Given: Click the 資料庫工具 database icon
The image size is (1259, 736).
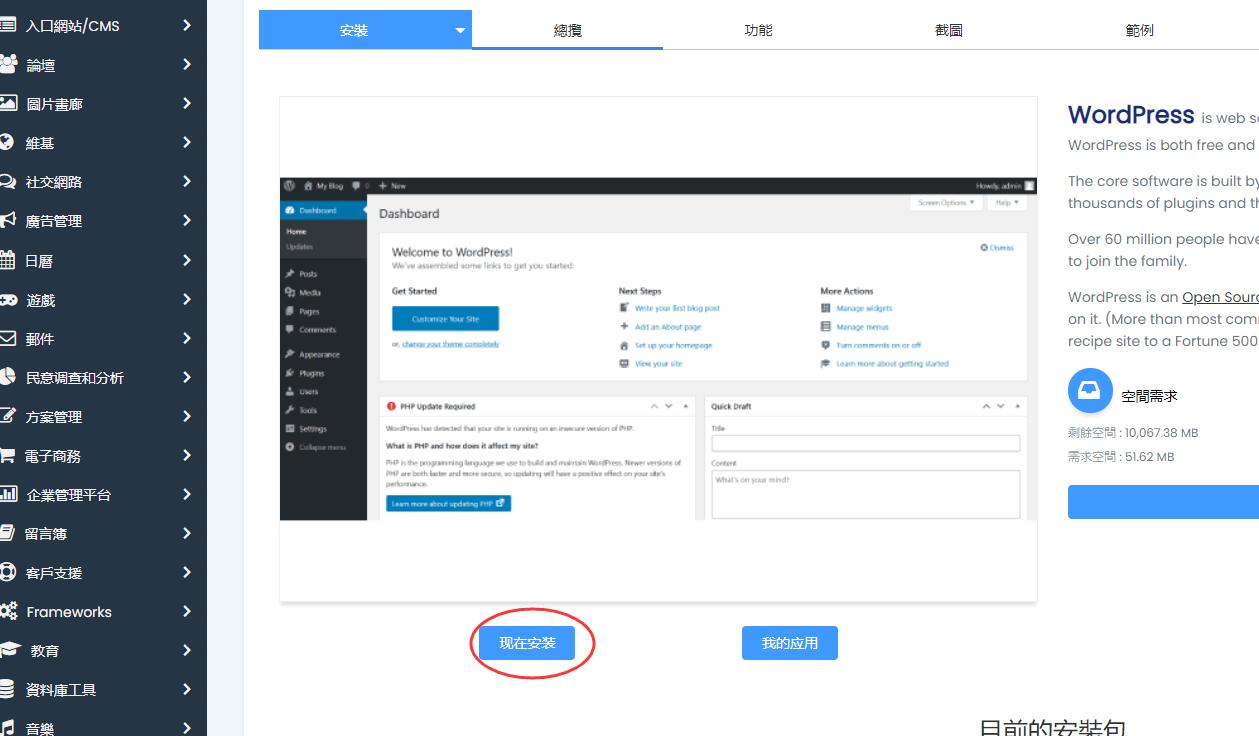Looking at the screenshot, I should coord(7,689).
